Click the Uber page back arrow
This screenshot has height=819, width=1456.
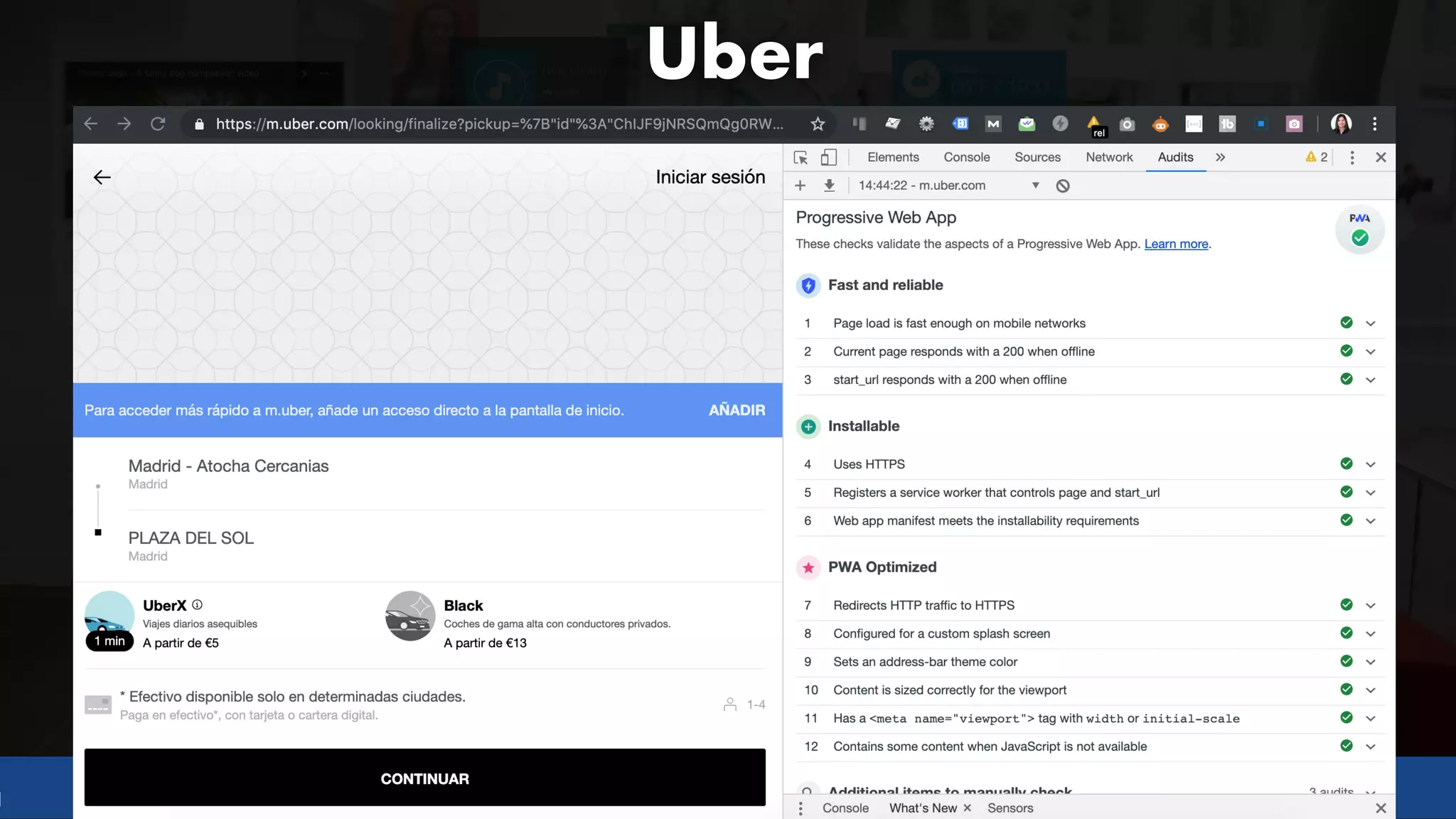tap(102, 177)
